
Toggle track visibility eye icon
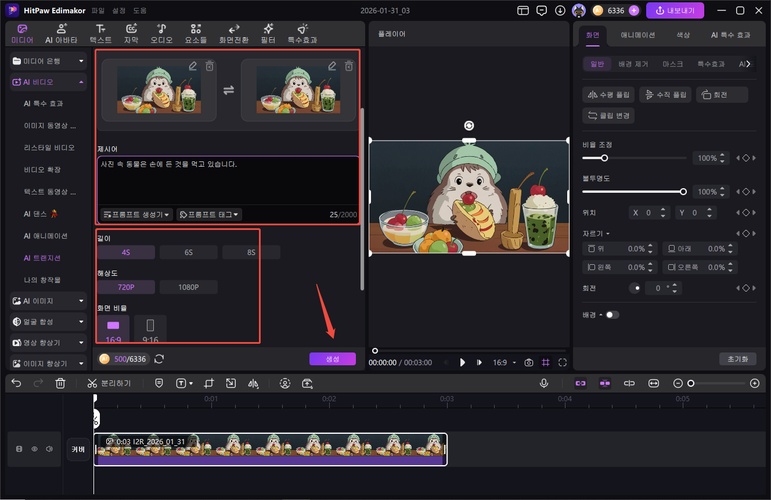(34, 449)
